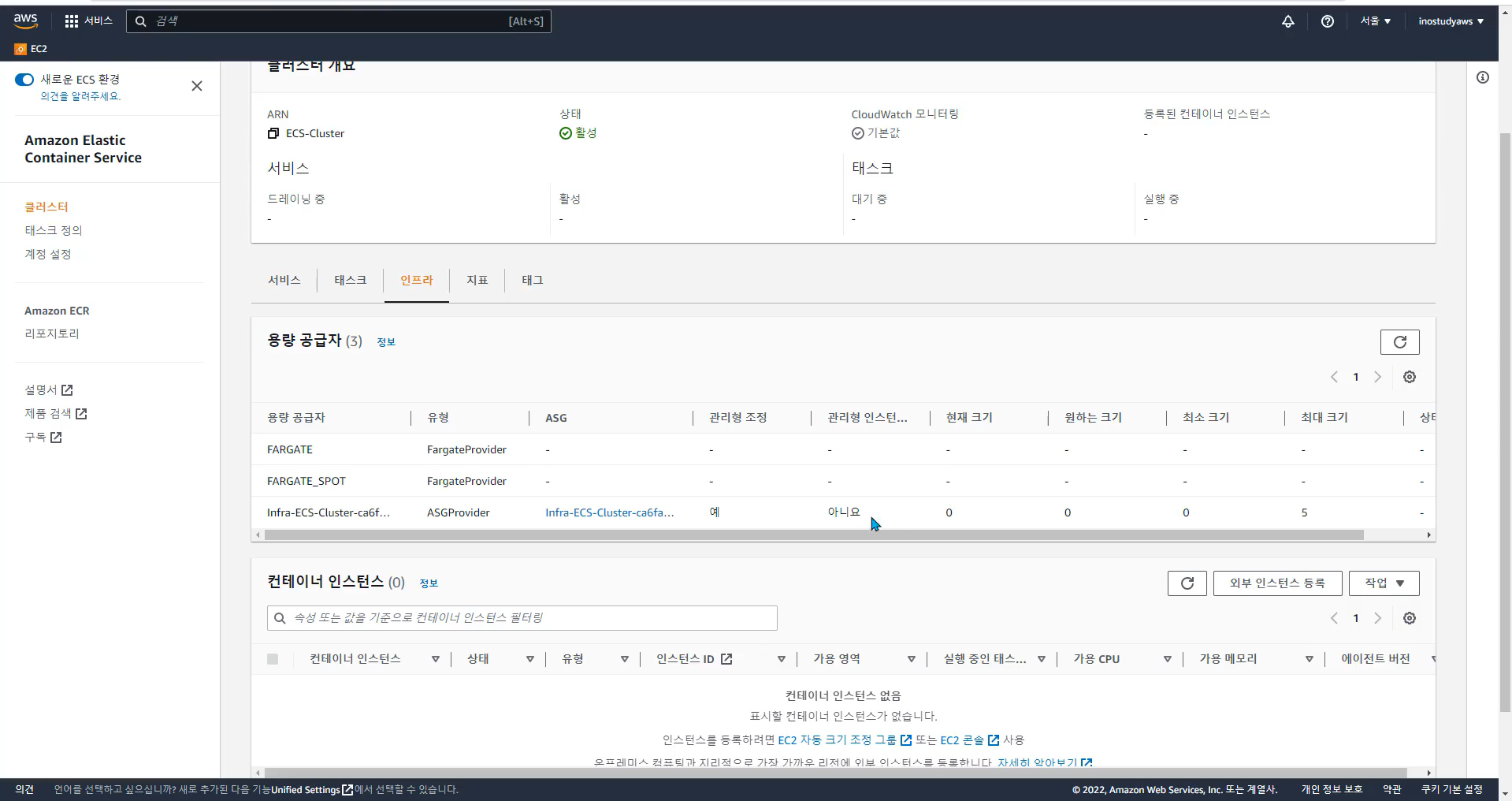Click the bottom horizontal scrollbar of instances table
Viewport: 1512px width, 801px height.
(x=835, y=773)
